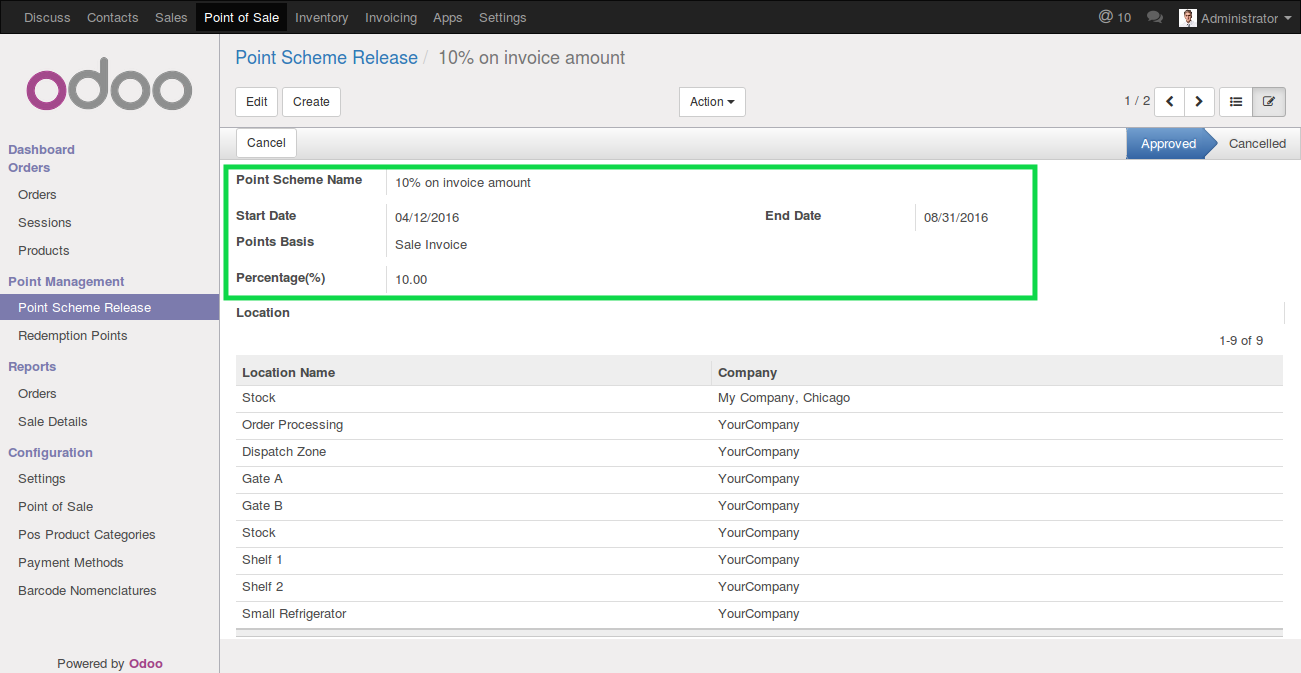Open the Discuss menu

click(x=47, y=17)
